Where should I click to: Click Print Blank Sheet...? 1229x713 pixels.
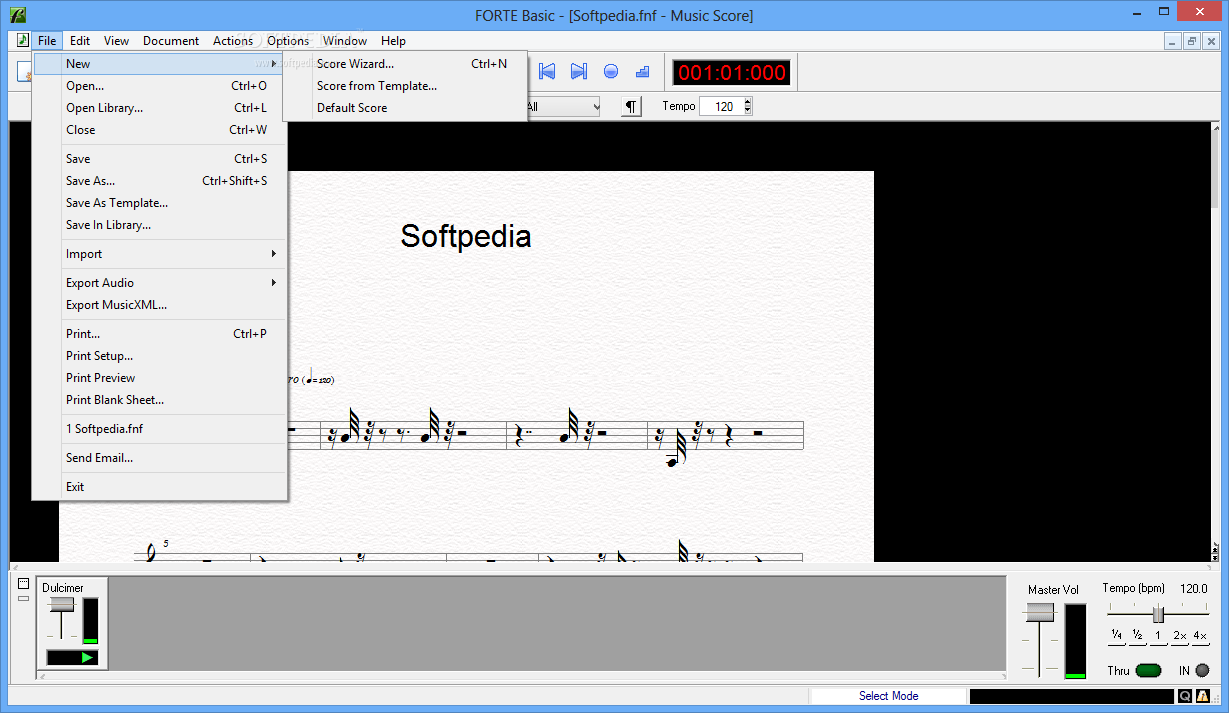coord(160,400)
